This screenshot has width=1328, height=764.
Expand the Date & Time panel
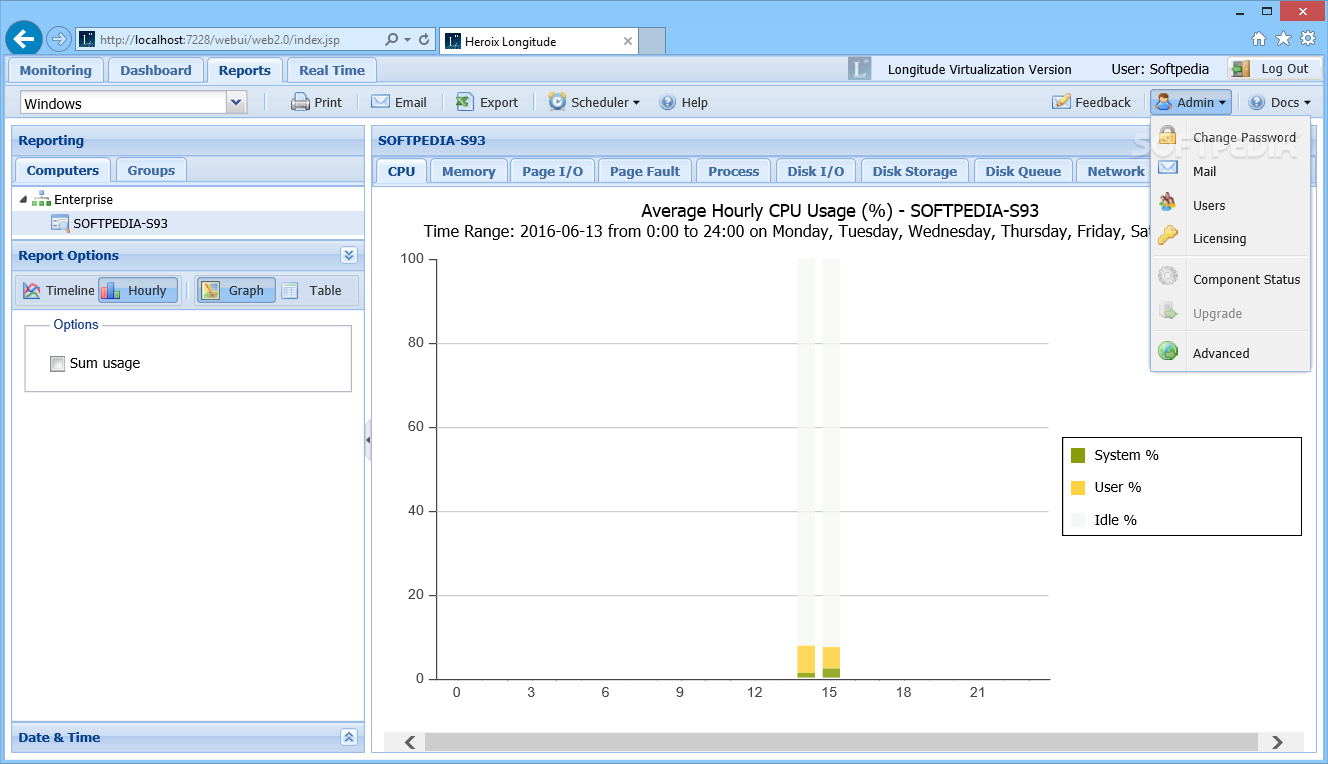pos(348,737)
